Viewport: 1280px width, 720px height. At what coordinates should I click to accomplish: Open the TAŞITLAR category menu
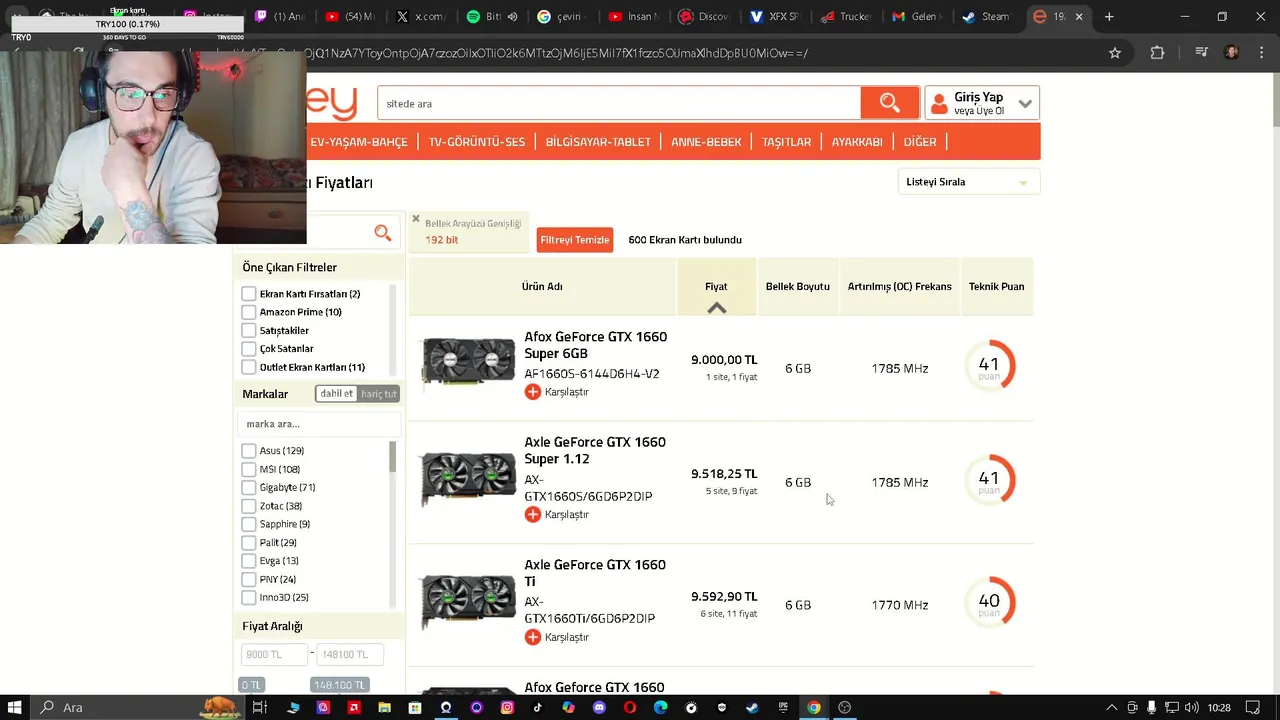[x=787, y=142]
